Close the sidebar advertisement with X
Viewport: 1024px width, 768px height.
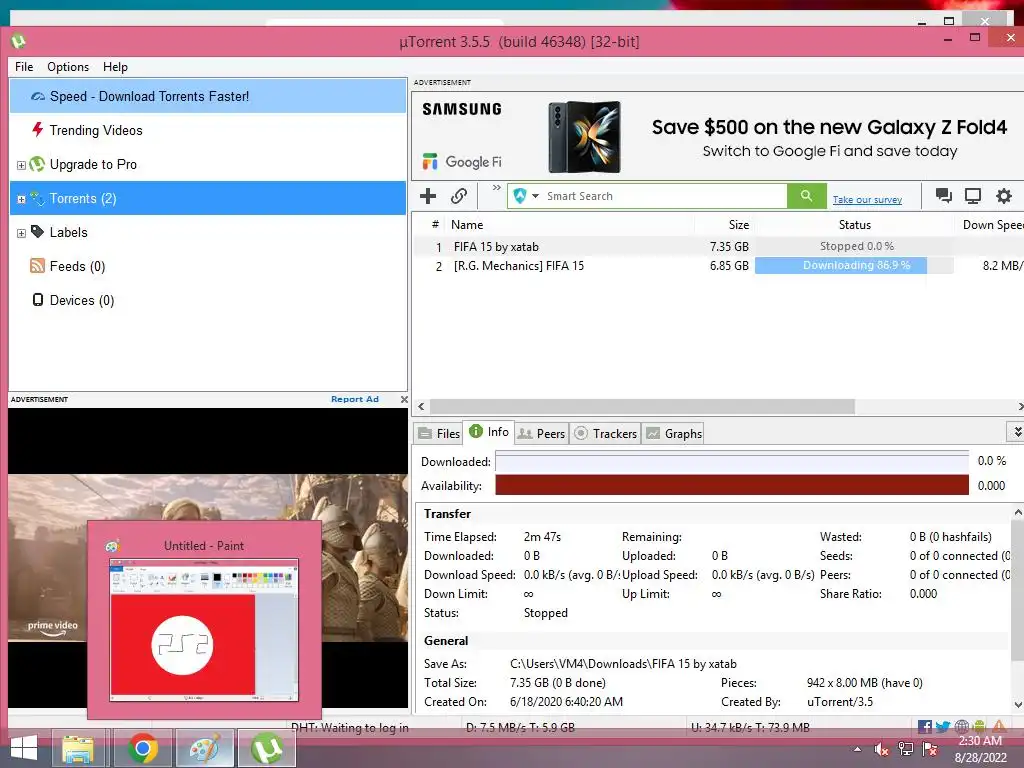[404, 399]
